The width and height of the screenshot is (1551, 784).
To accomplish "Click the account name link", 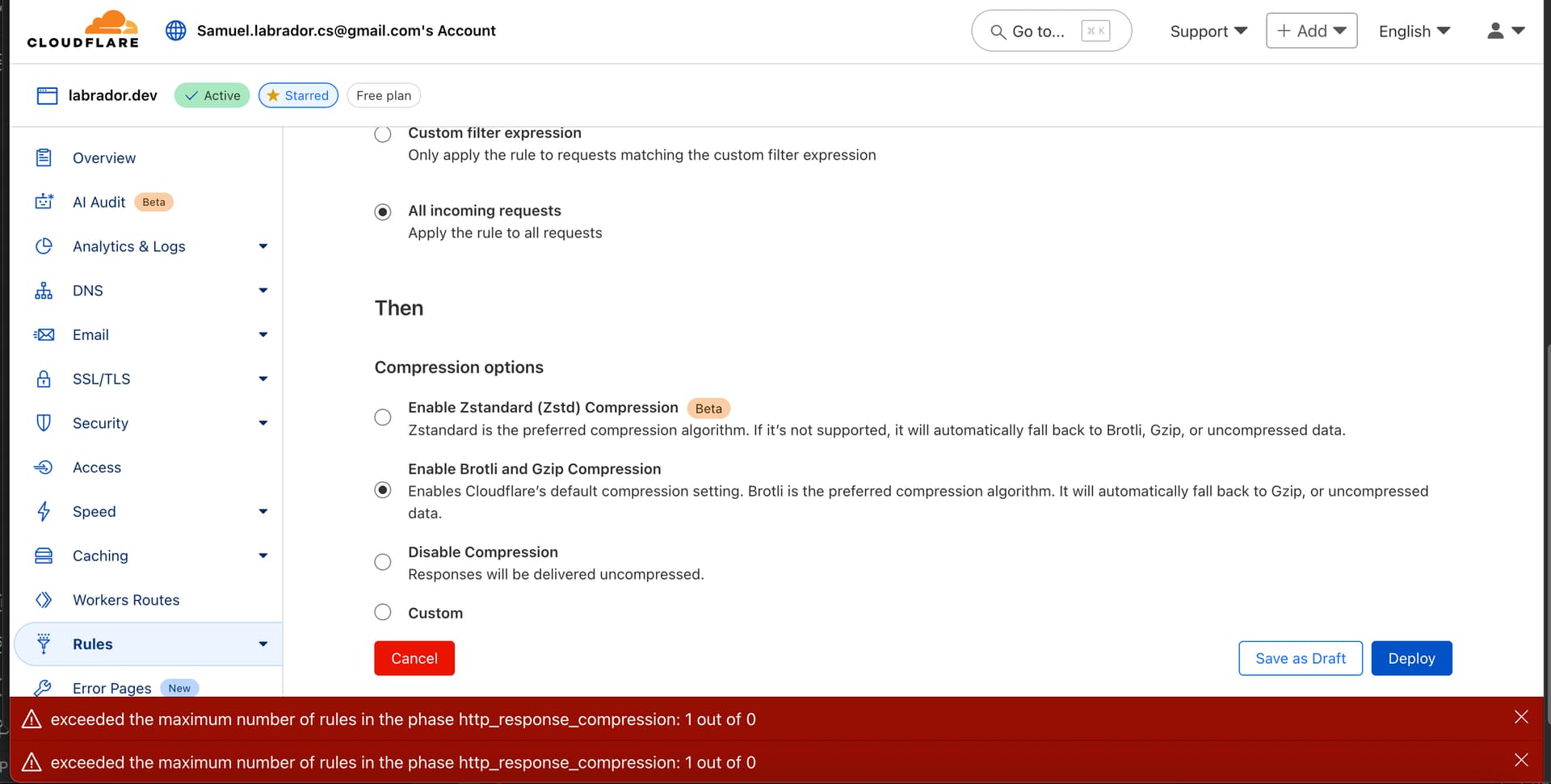I will tap(346, 31).
